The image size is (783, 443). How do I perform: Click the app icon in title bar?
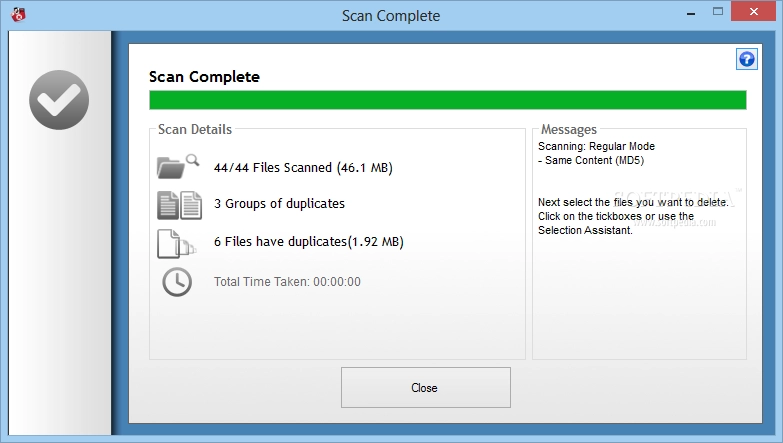coord(18,14)
